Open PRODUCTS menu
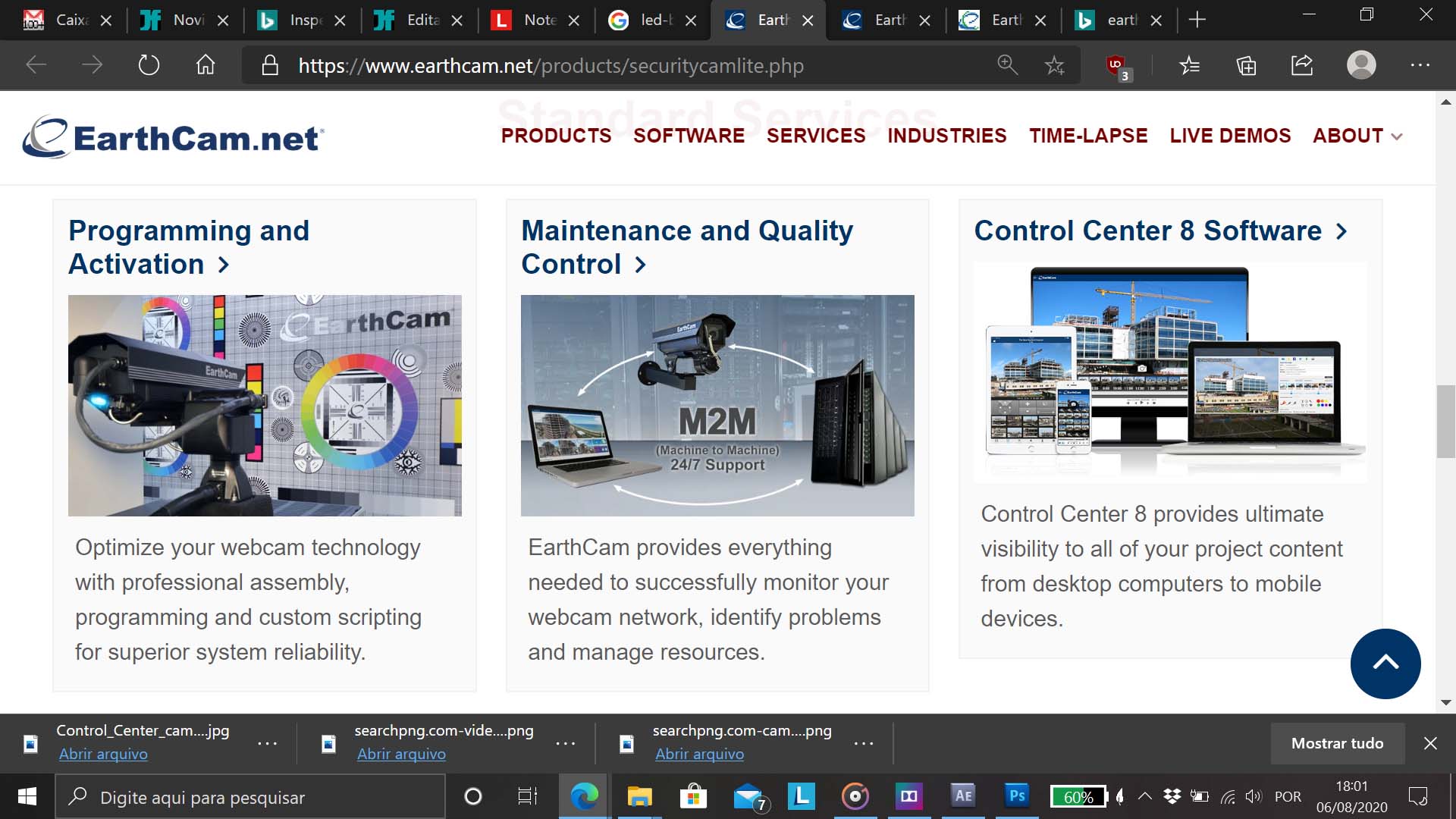1456x819 pixels. pyautogui.click(x=556, y=136)
